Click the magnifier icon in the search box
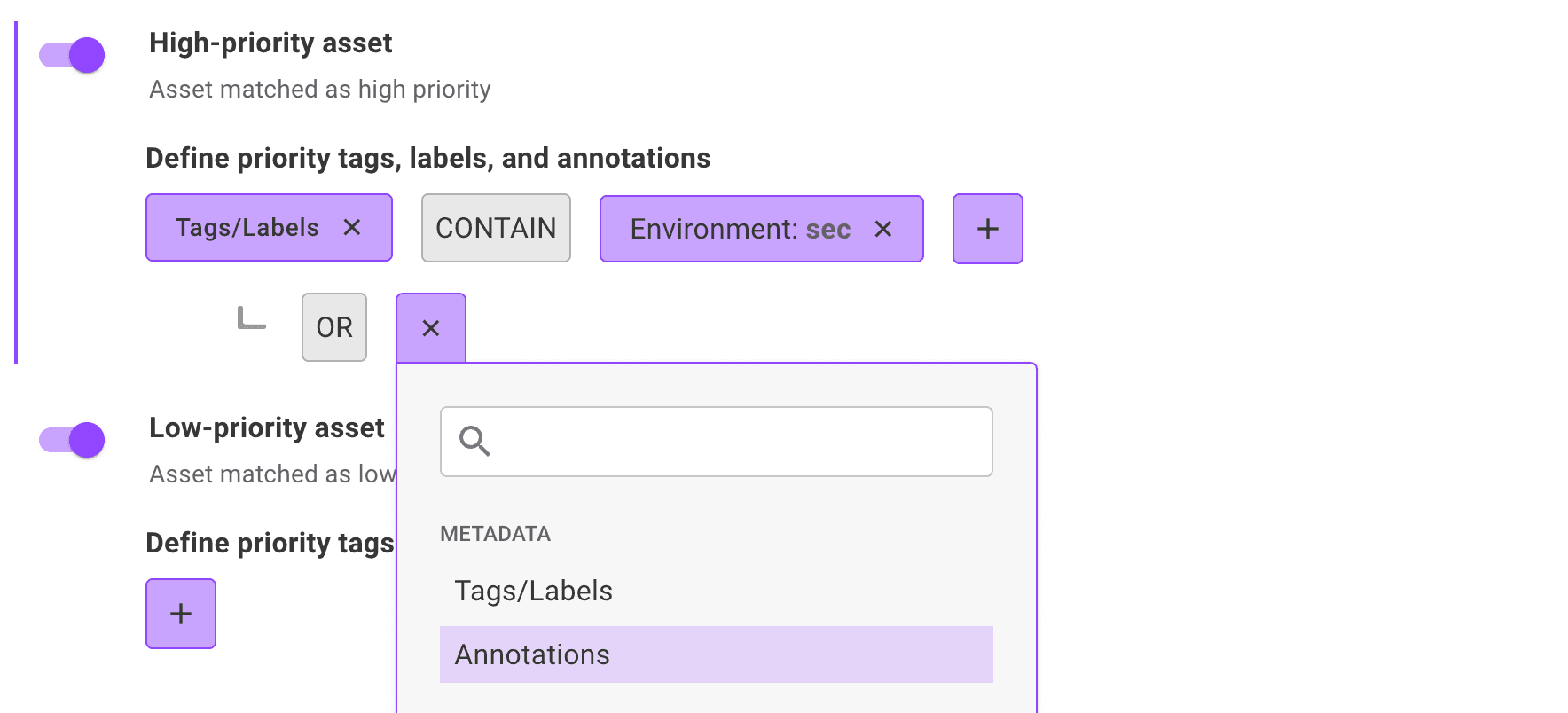The image size is (1568, 713). pyautogui.click(x=474, y=441)
